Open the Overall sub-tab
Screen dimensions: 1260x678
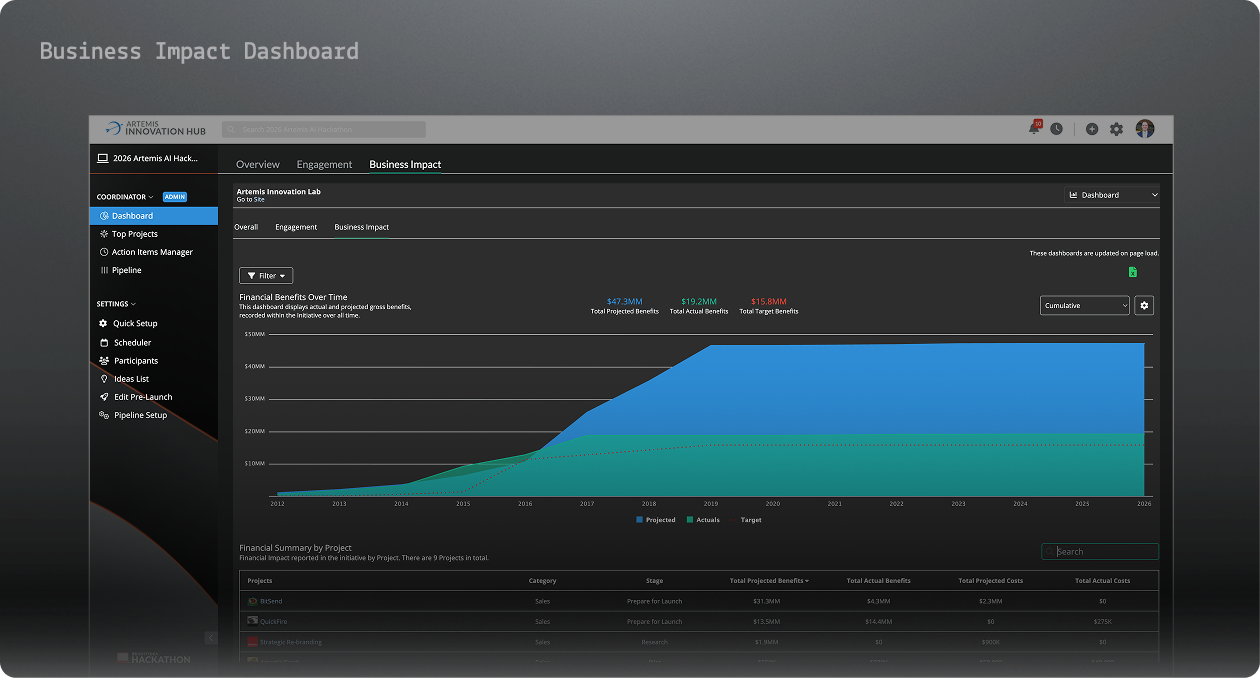point(246,227)
